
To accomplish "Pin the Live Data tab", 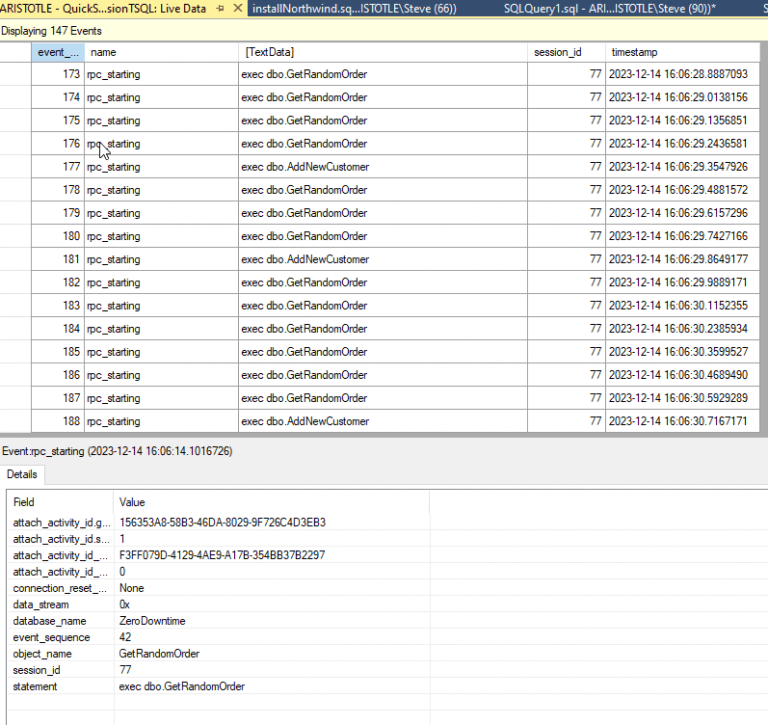I will click(x=220, y=8).
